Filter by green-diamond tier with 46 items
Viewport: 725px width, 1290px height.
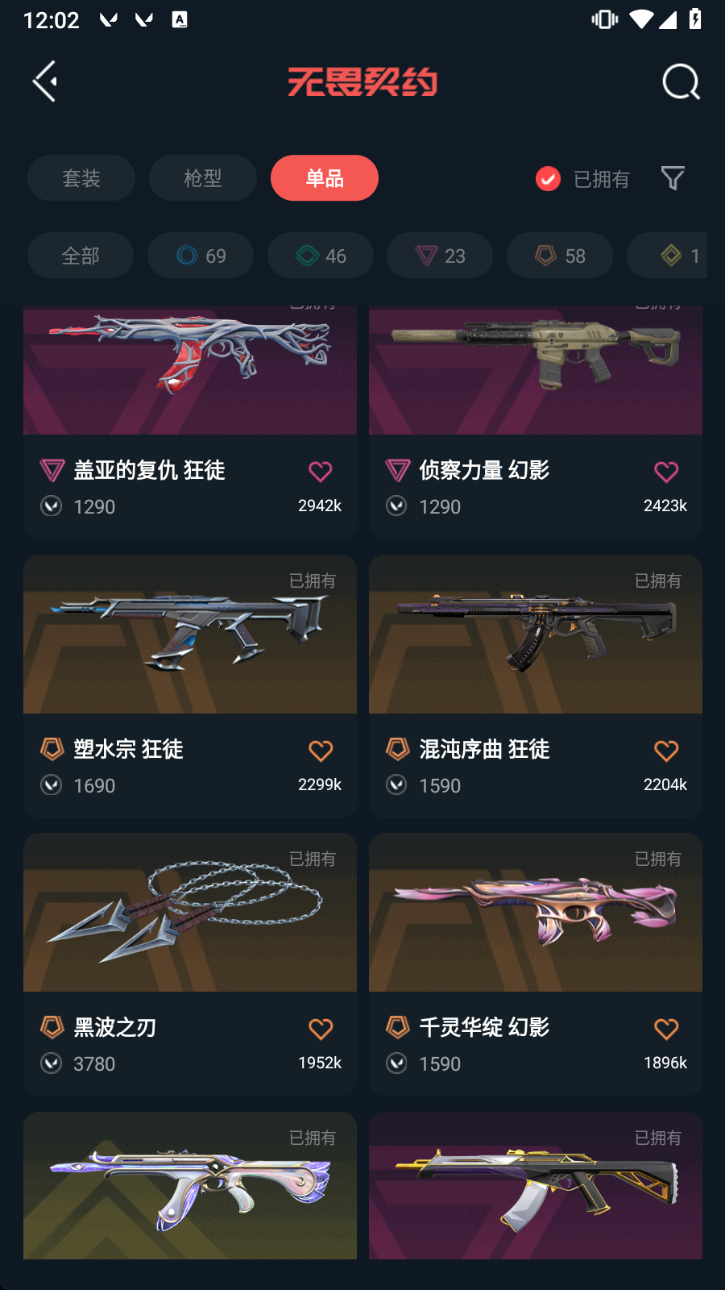click(321, 256)
